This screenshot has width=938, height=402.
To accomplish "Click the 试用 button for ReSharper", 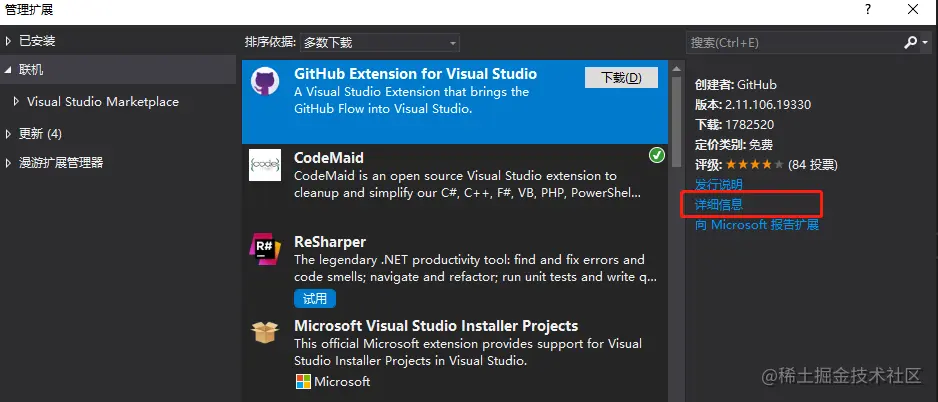I will pyautogui.click(x=315, y=298).
